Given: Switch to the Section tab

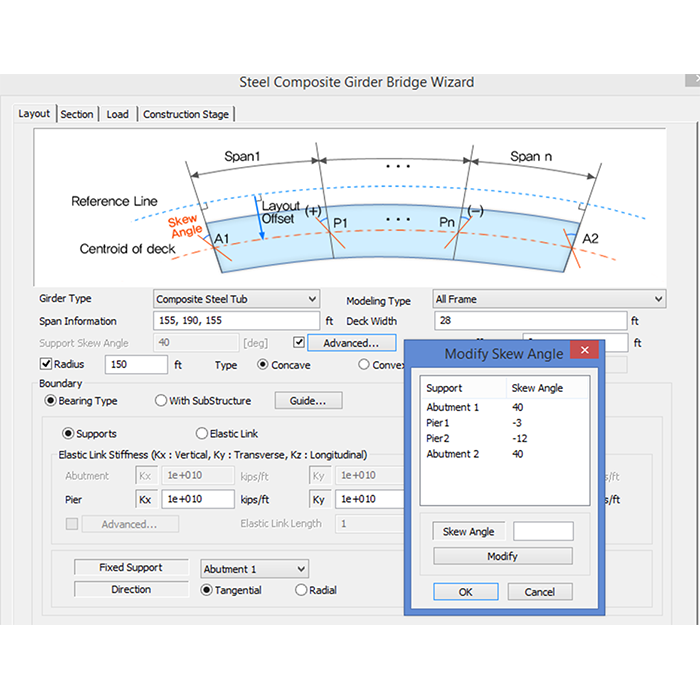Looking at the screenshot, I should tap(77, 114).
